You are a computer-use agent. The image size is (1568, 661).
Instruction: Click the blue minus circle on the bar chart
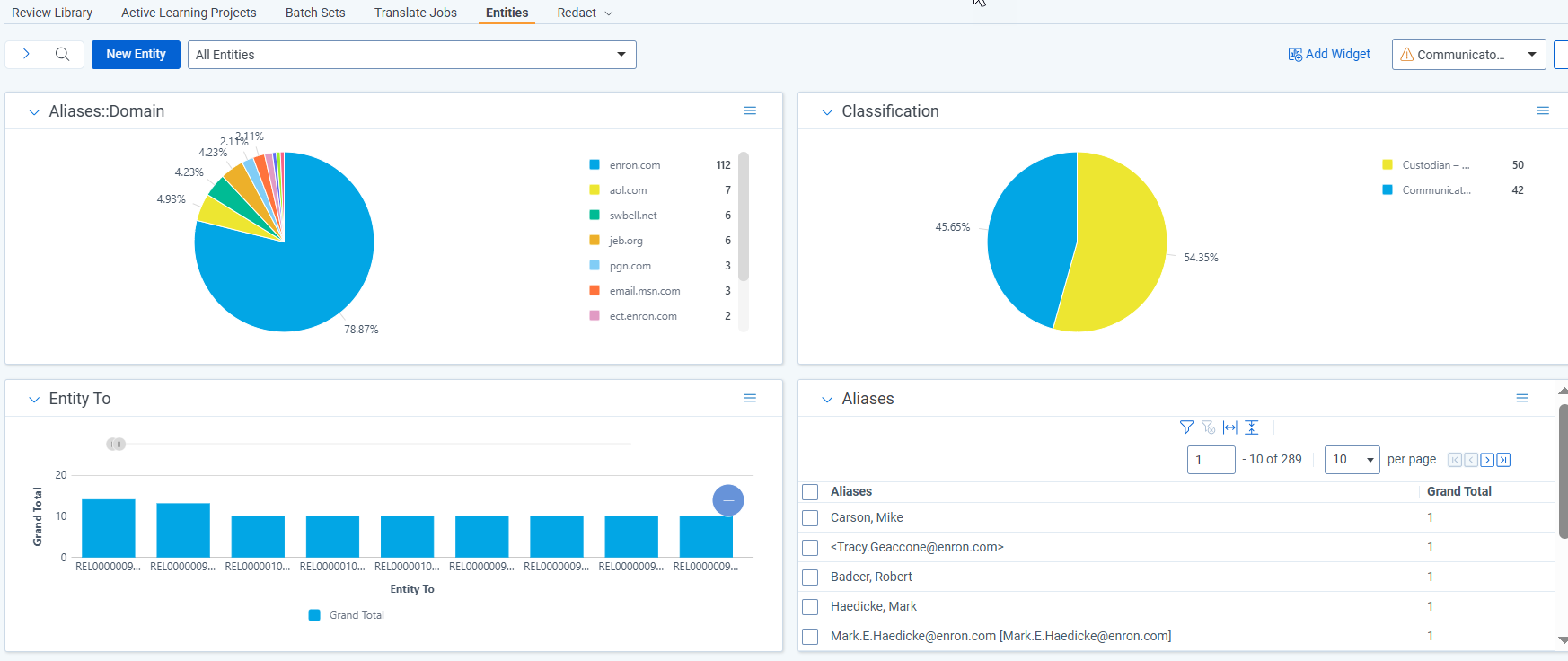(728, 500)
